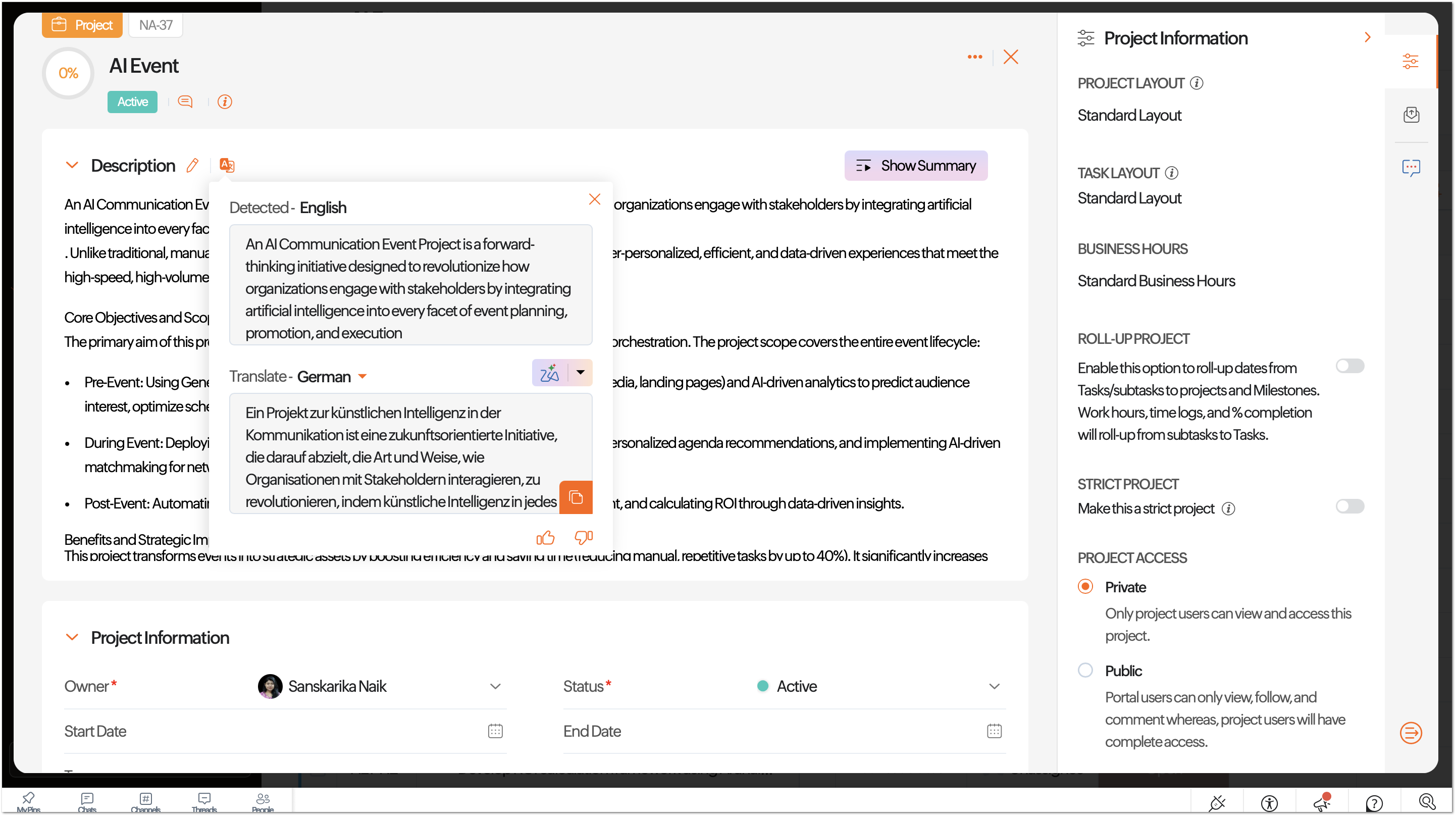Give thumbs up to the translation

(545, 537)
